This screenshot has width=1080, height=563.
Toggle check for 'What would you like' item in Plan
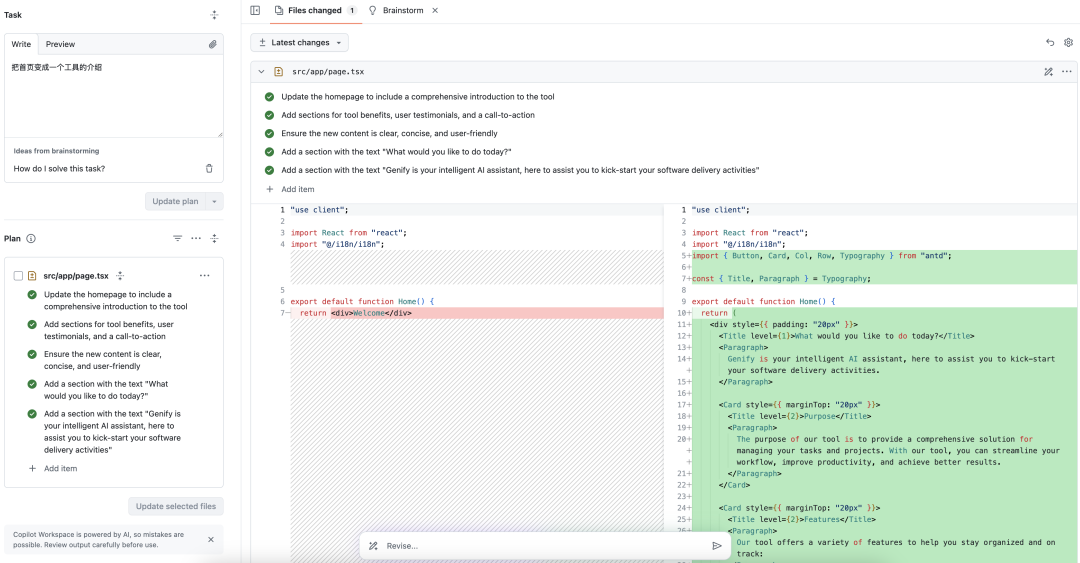[32, 384]
